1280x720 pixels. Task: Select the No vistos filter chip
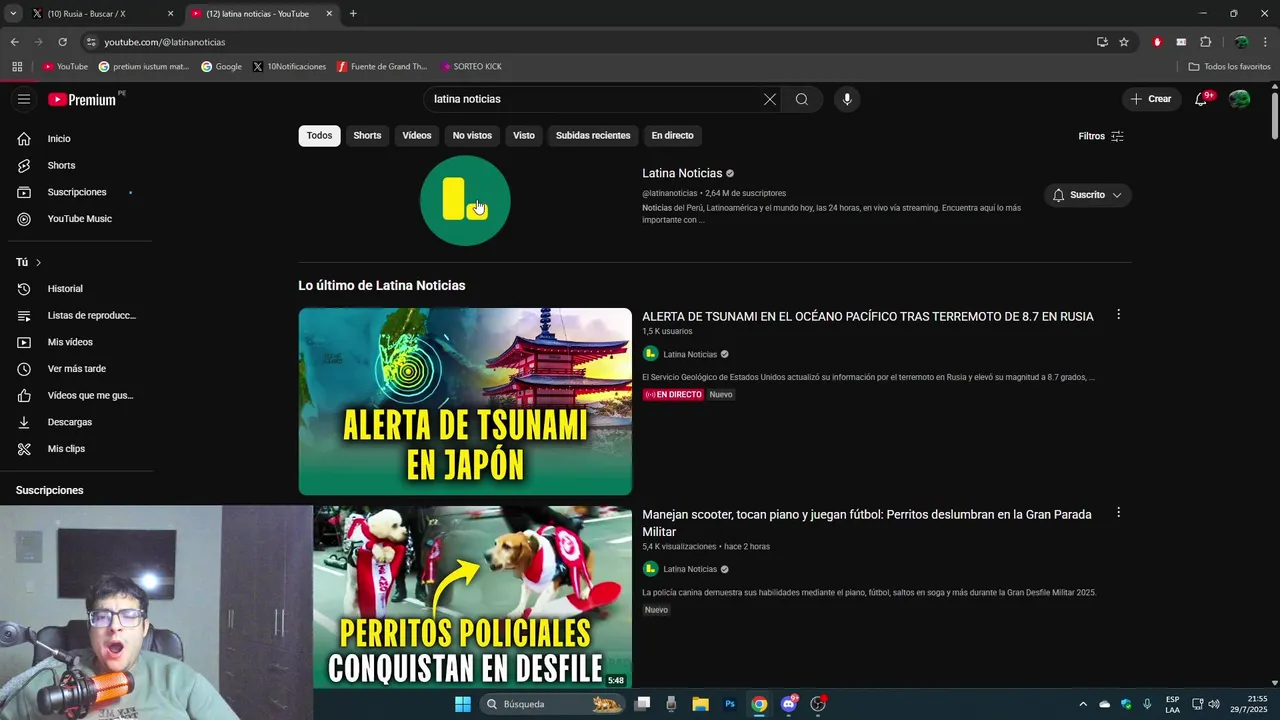[472, 136]
